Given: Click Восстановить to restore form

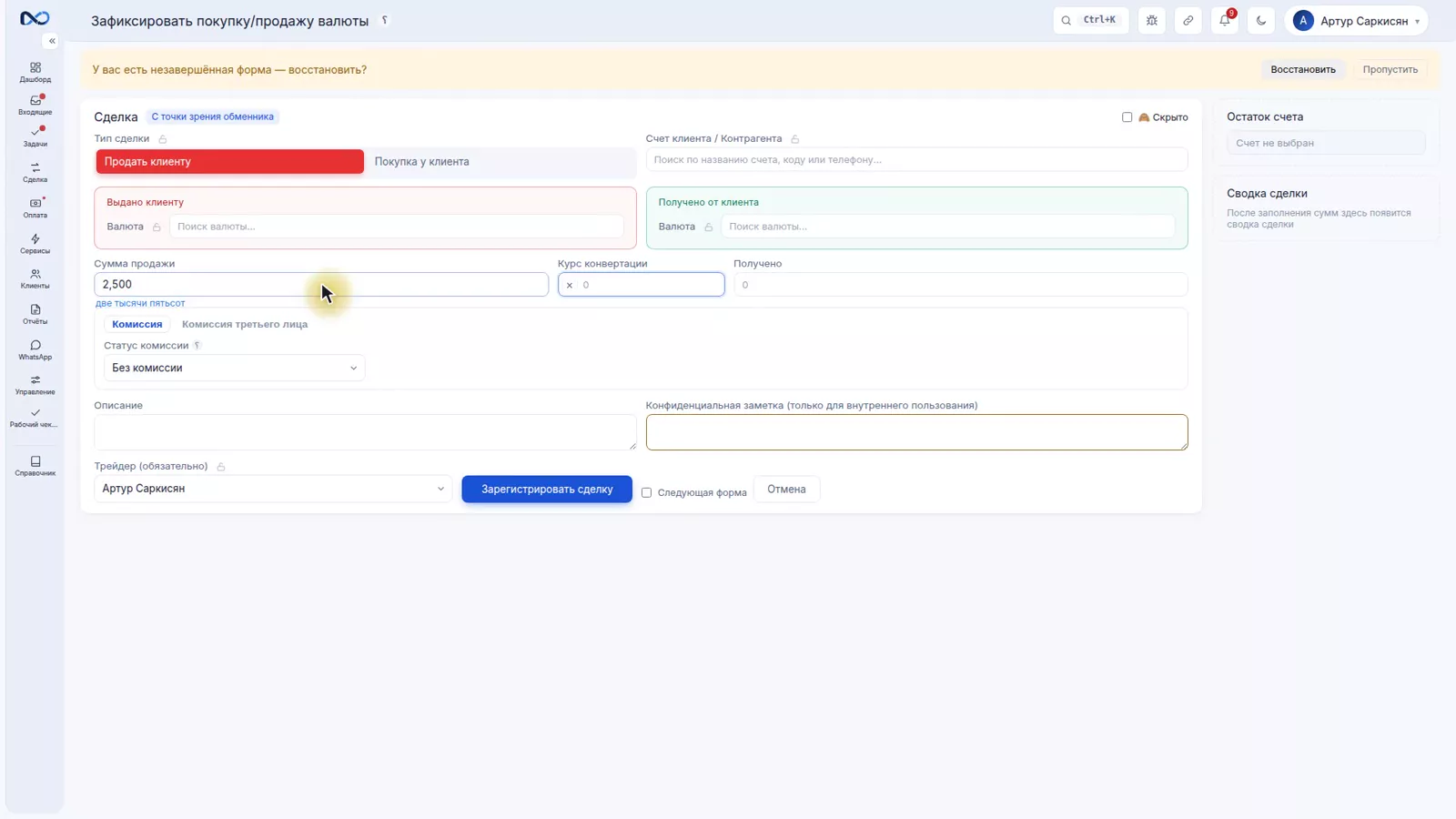Looking at the screenshot, I should [1303, 69].
